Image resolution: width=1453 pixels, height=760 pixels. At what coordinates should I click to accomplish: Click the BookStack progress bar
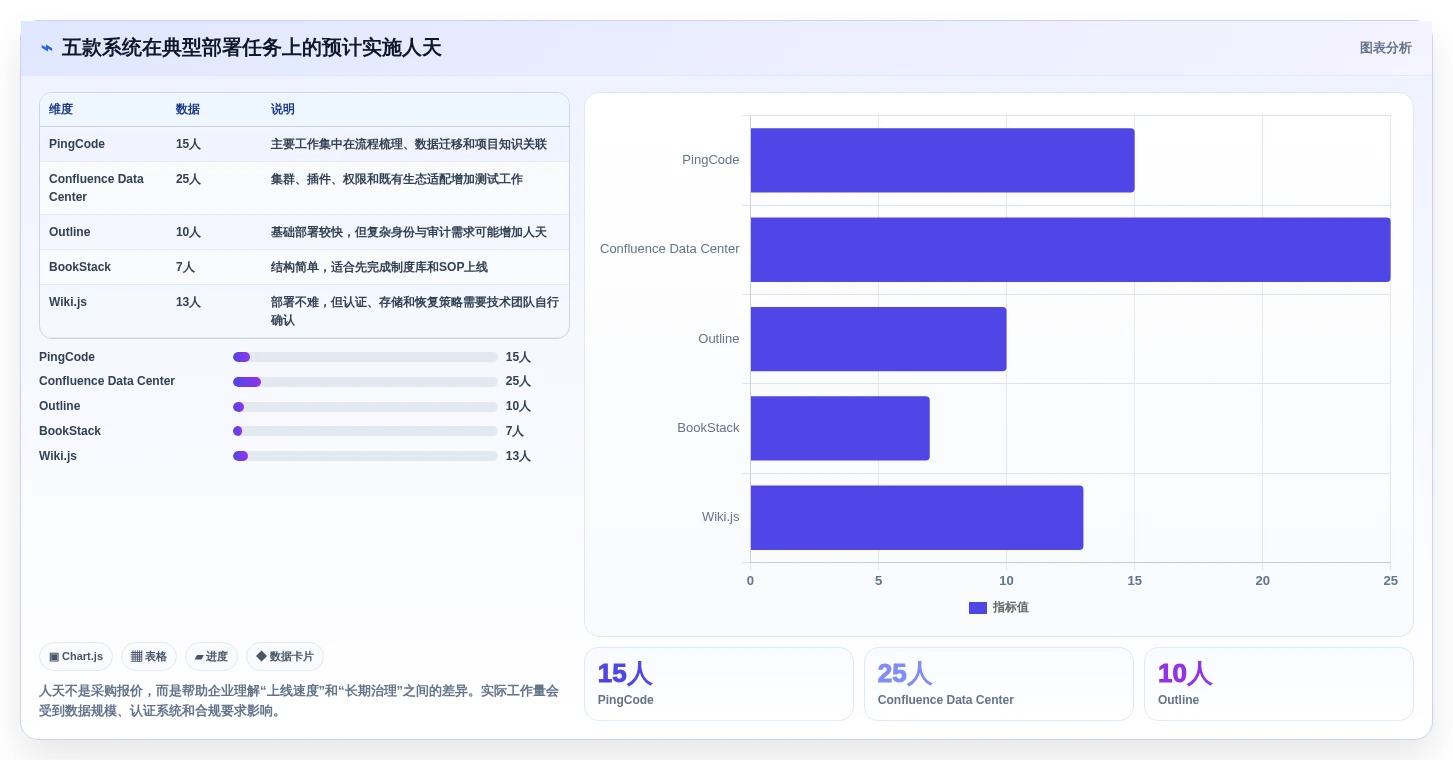[365, 431]
